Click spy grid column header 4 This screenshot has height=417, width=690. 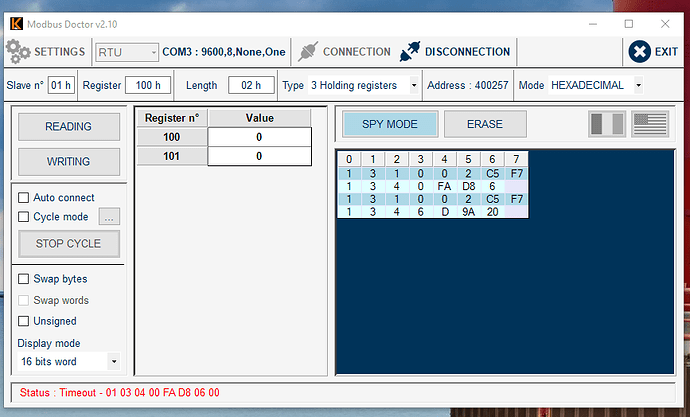[x=444, y=159]
